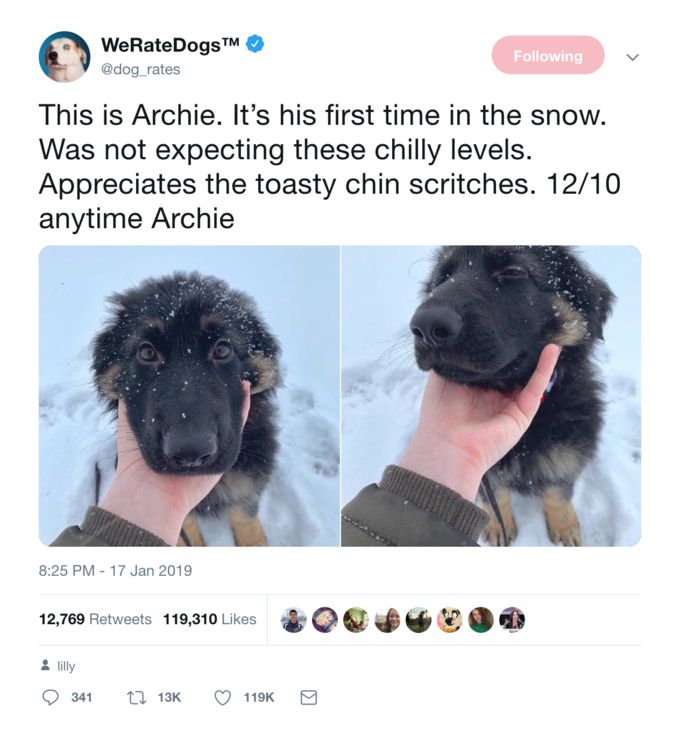Image resolution: width=680 pixels, height=734 pixels.
Task: Click the retweet arrows icon
Action: (136, 697)
